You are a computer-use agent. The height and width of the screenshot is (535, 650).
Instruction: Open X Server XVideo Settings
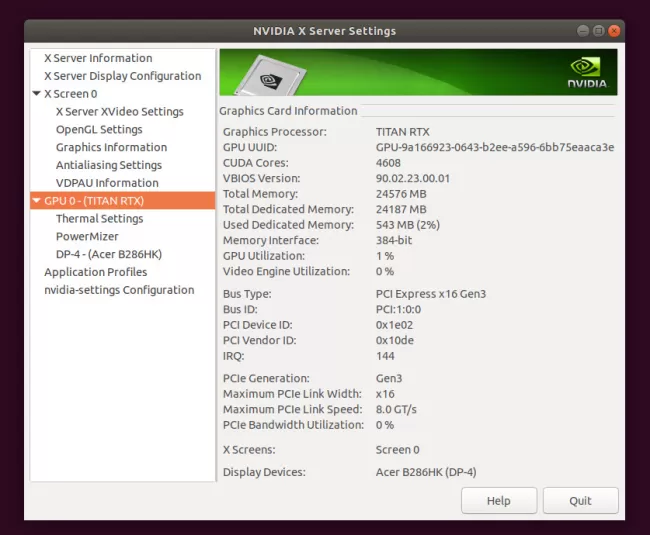tap(120, 111)
